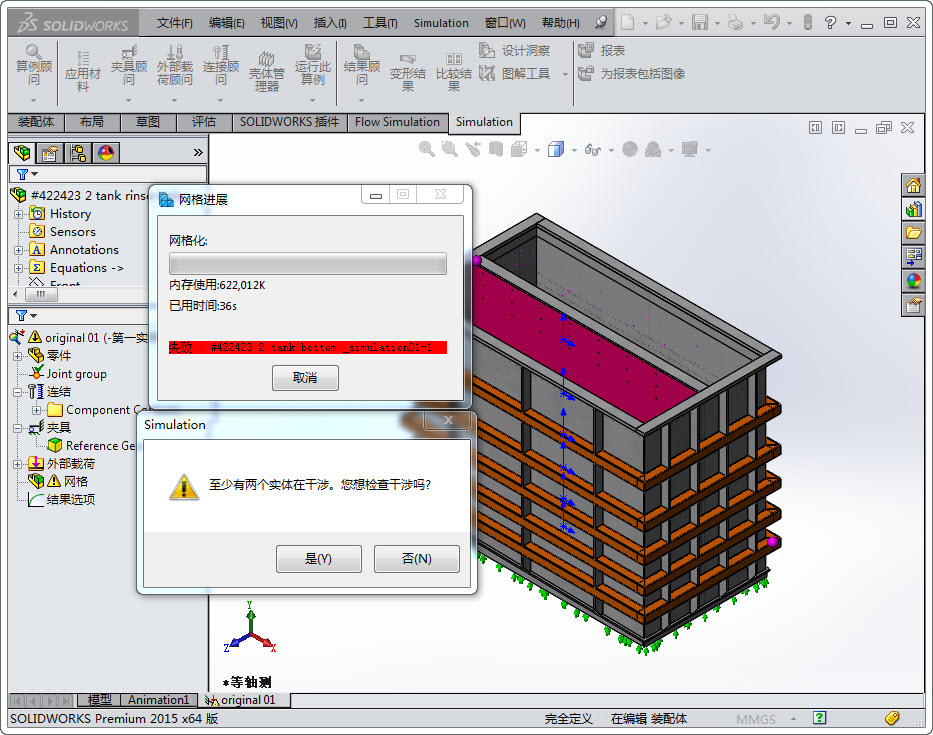This screenshot has height=735, width=933.
Task: Collapse the 连结 connections node
Action: pos(18,392)
